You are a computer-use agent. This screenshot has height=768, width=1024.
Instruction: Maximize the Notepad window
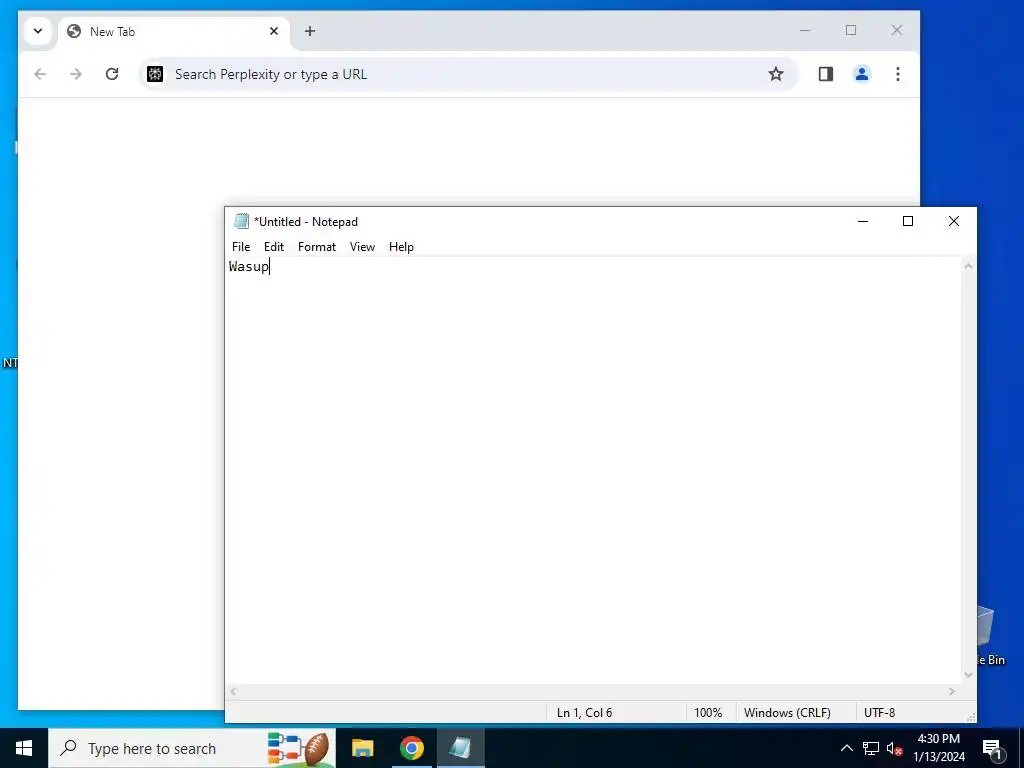point(908,221)
